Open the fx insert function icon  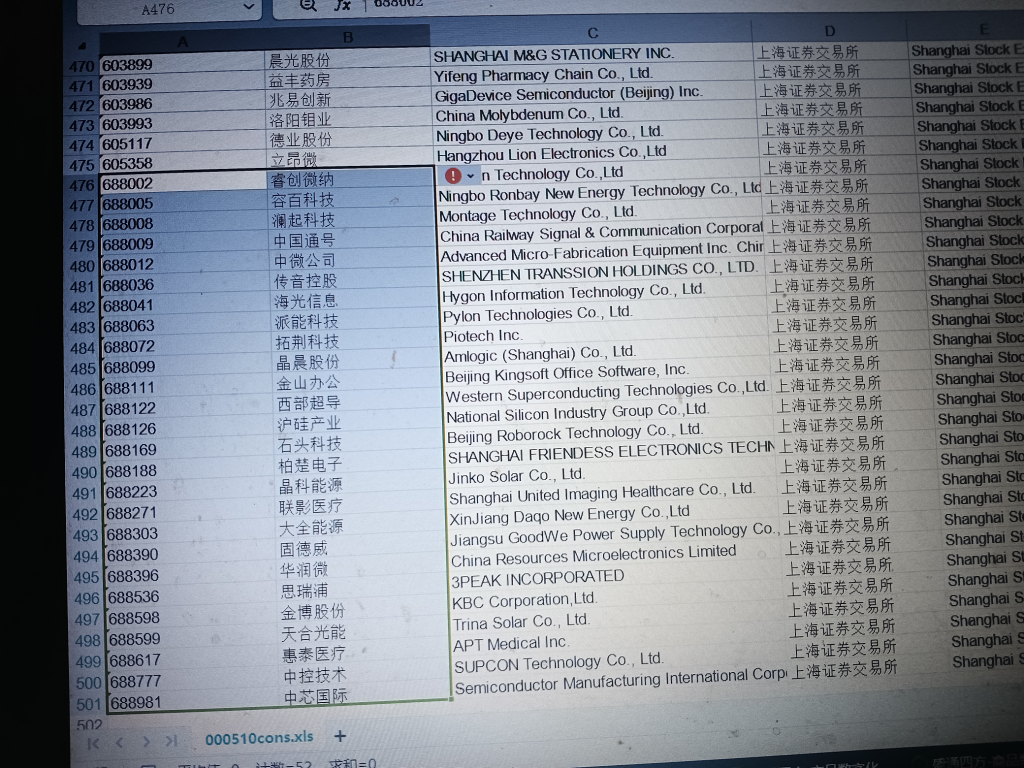[x=342, y=5]
